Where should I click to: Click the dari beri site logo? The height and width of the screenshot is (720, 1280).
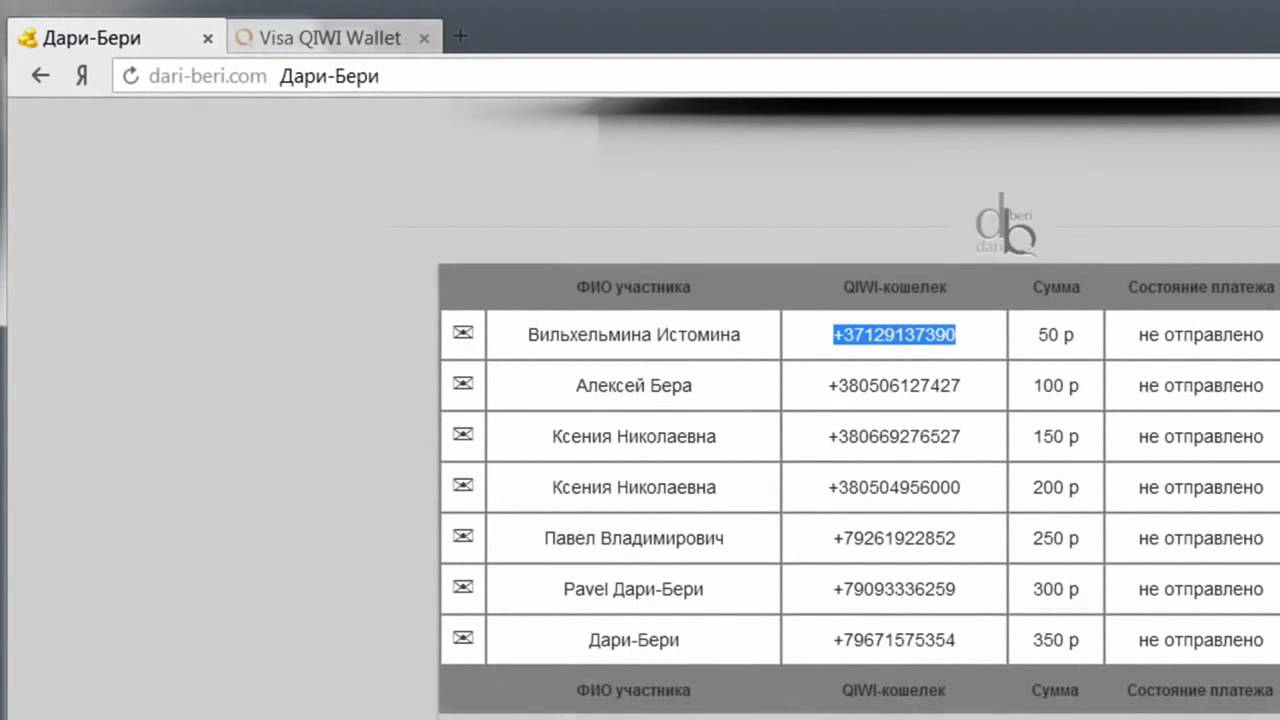coord(1005,224)
